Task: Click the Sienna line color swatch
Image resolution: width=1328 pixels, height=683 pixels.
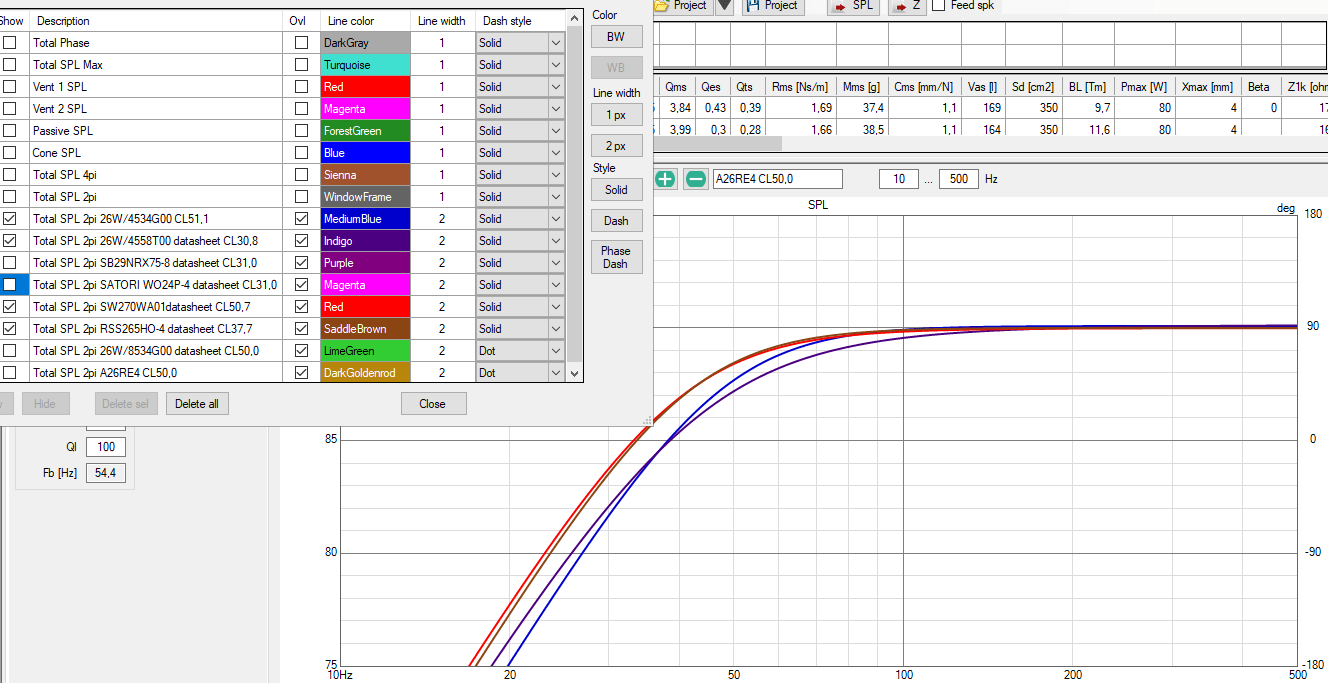Action: point(365,175)
